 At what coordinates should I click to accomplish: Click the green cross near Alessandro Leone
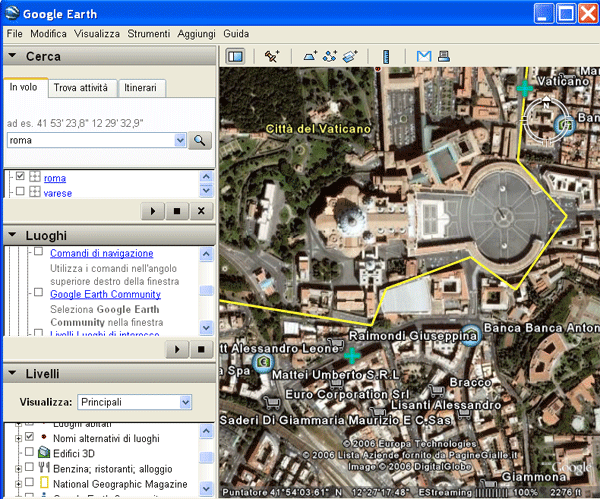point(352,355)
